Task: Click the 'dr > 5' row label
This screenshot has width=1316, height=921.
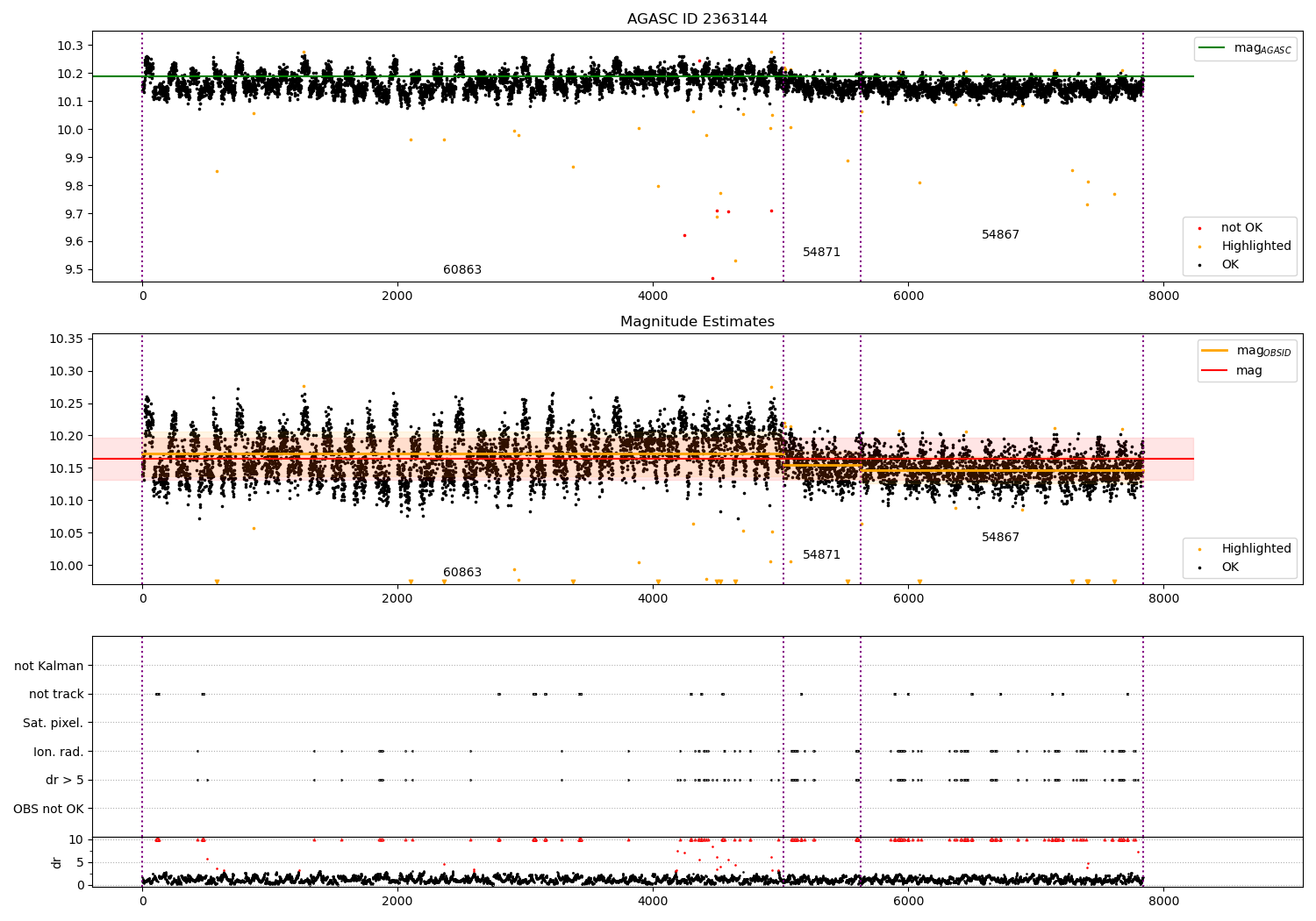Action: (65, 780)
